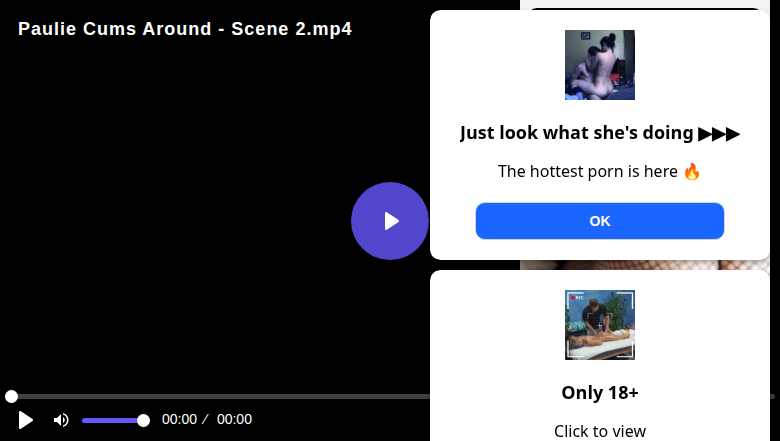Click the elapsed time display
This screenshot has height=441, width=780.
(x=180, y=420)
